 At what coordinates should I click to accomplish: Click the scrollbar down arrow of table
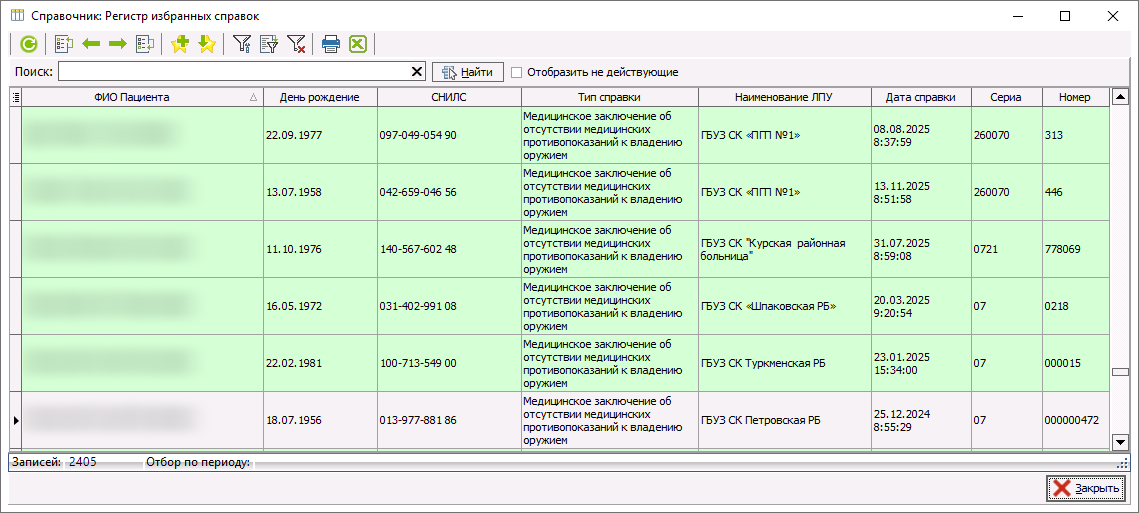[1120, 442]
